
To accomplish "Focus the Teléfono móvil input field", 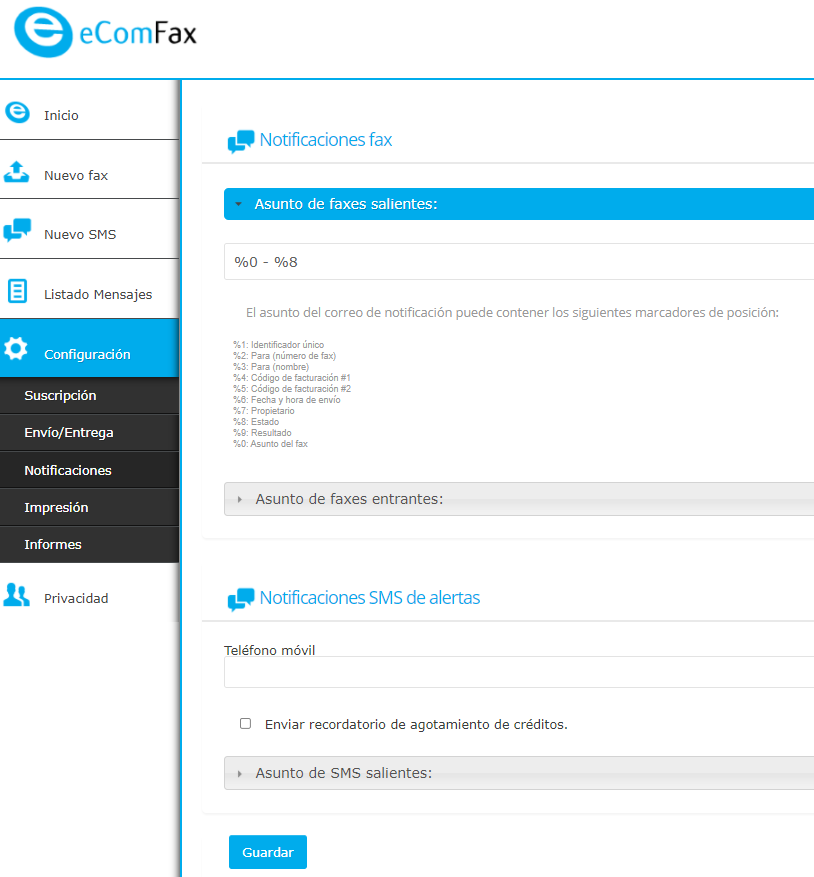I will tap(519, 672).
